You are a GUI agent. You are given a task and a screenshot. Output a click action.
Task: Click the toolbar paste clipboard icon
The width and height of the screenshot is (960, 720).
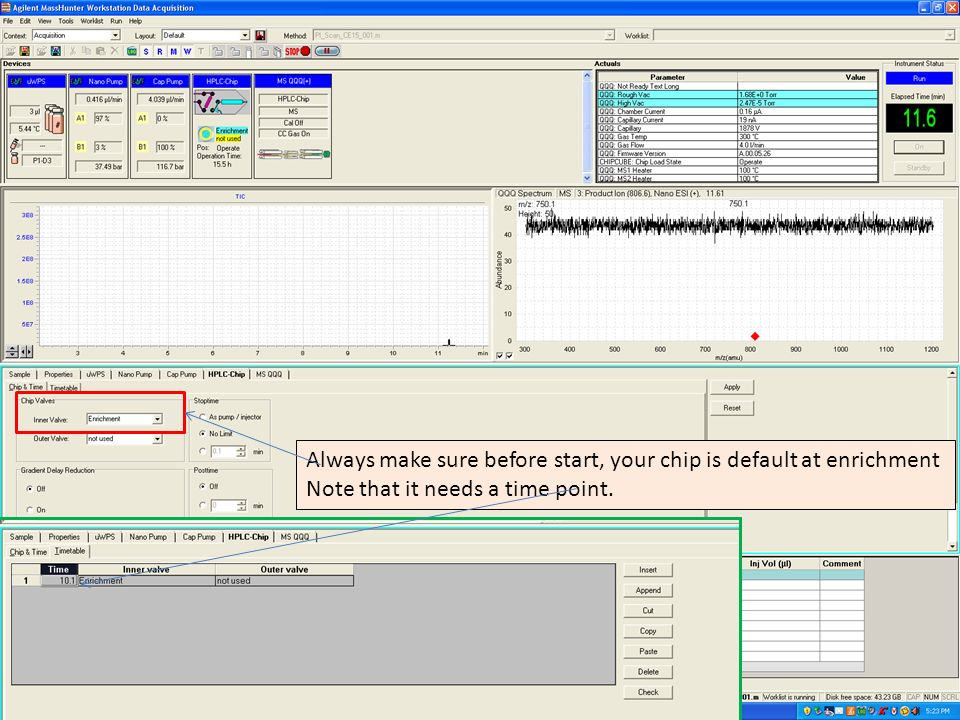coord(100,51)
